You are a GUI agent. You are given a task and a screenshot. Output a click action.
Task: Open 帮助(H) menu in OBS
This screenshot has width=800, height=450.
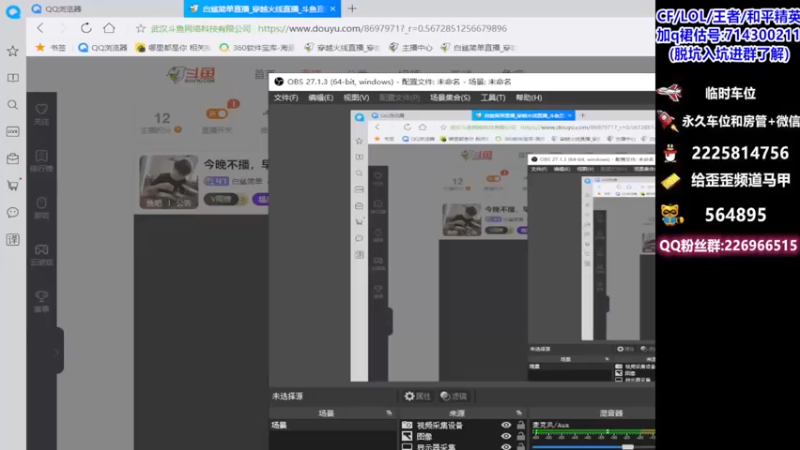(529, 97)
